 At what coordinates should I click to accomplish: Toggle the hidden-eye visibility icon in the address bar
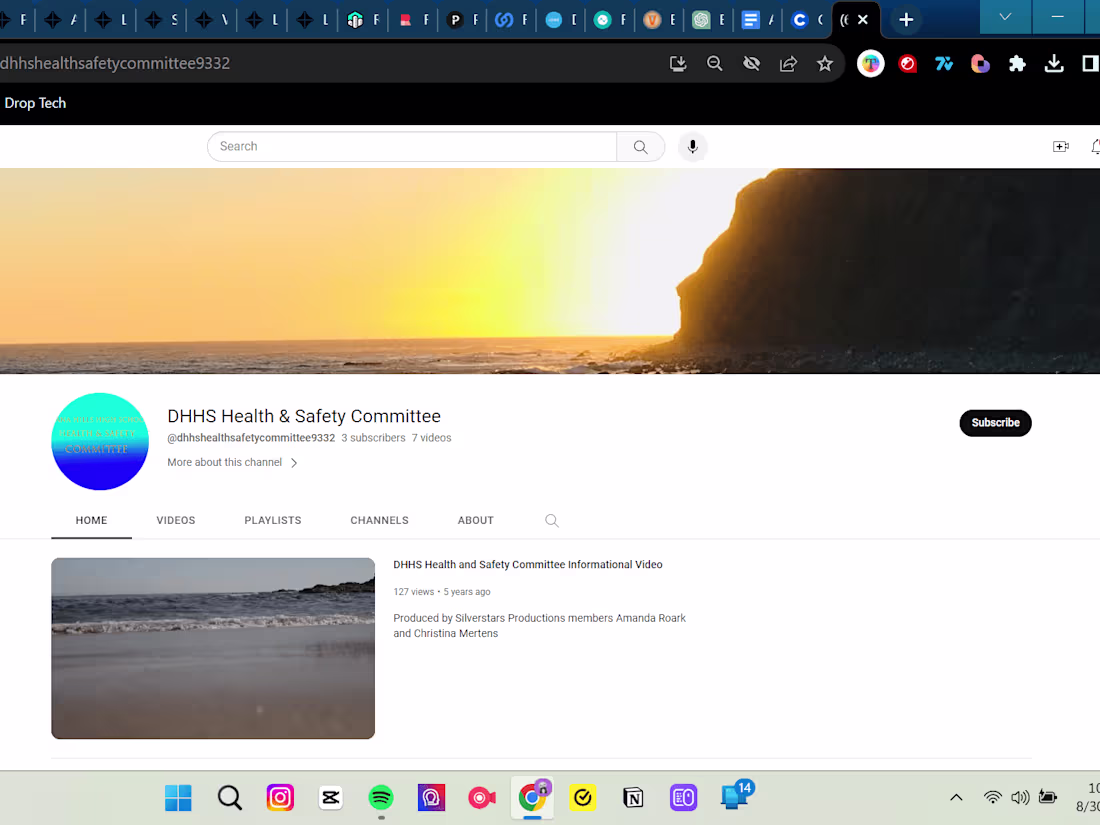(x=751, y=63)
